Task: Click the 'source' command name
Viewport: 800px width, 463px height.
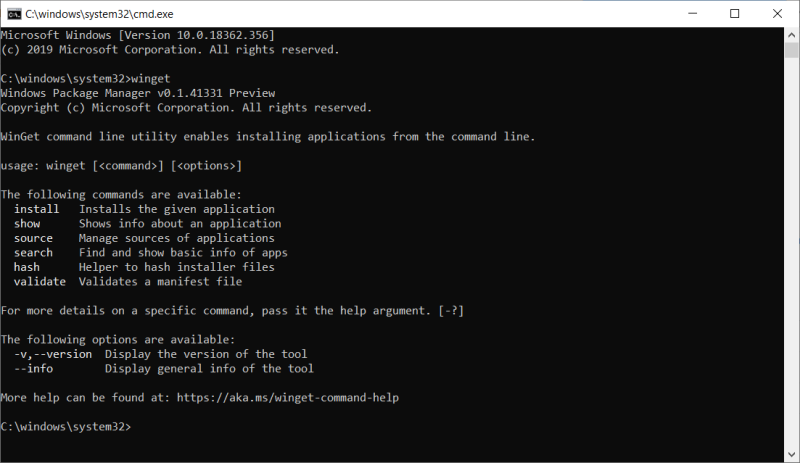Action: pos(33,238)
